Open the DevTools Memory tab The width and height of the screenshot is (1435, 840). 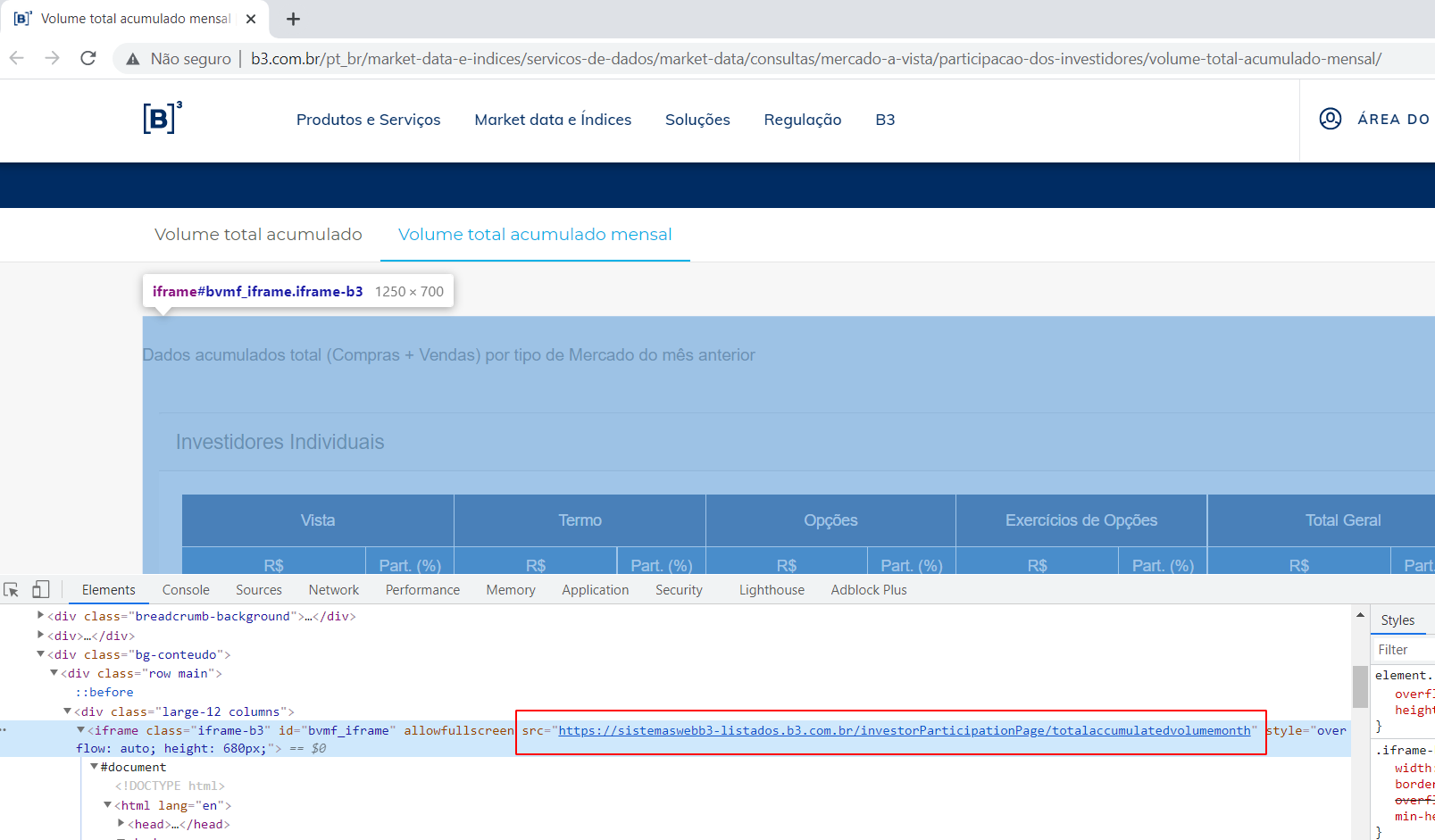tap(511, 590)
